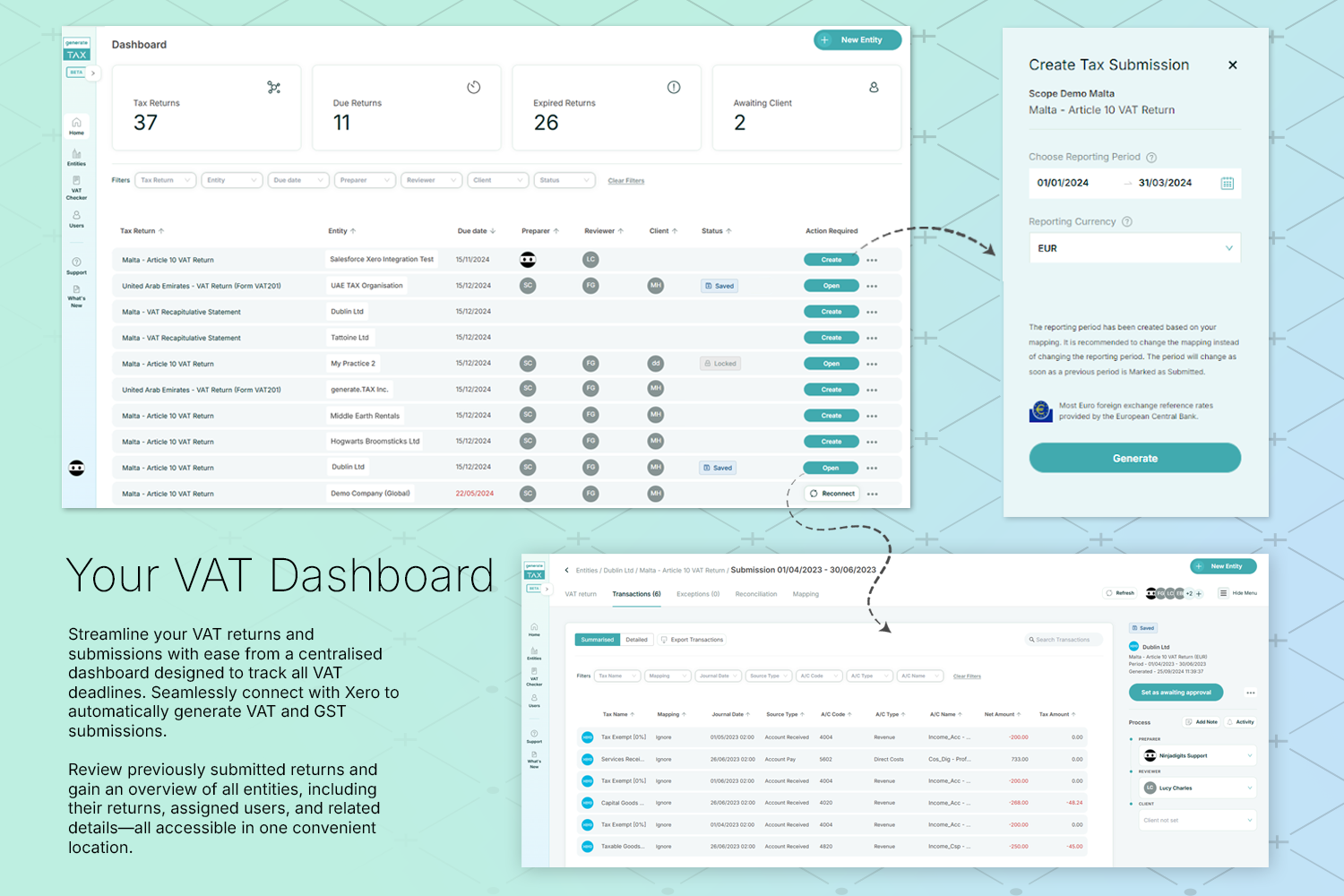Viewport: 1344px width, 896px height.
Task: Open the Entity filter dropdown on the Dashboard
Action: tap(232, 180)
